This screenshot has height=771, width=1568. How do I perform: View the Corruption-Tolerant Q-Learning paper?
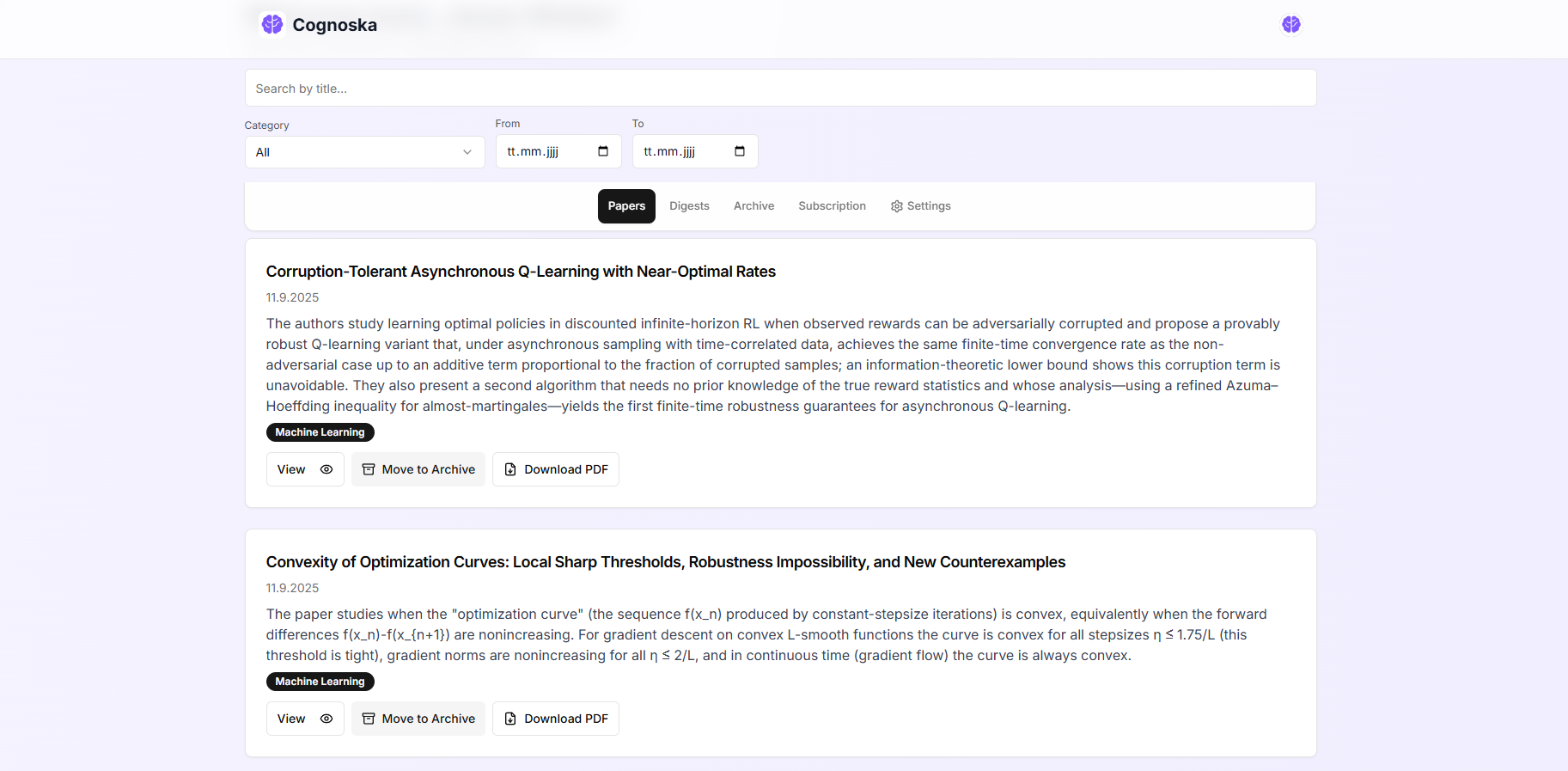pos(304,469)
